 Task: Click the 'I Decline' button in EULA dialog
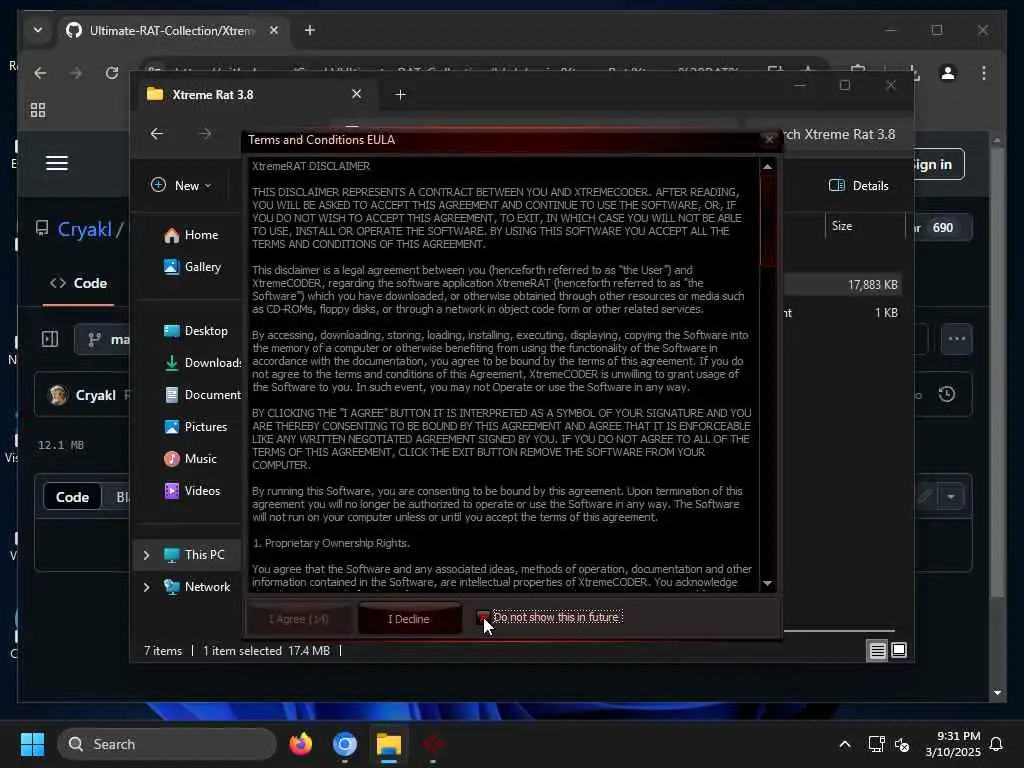[409, 619]
